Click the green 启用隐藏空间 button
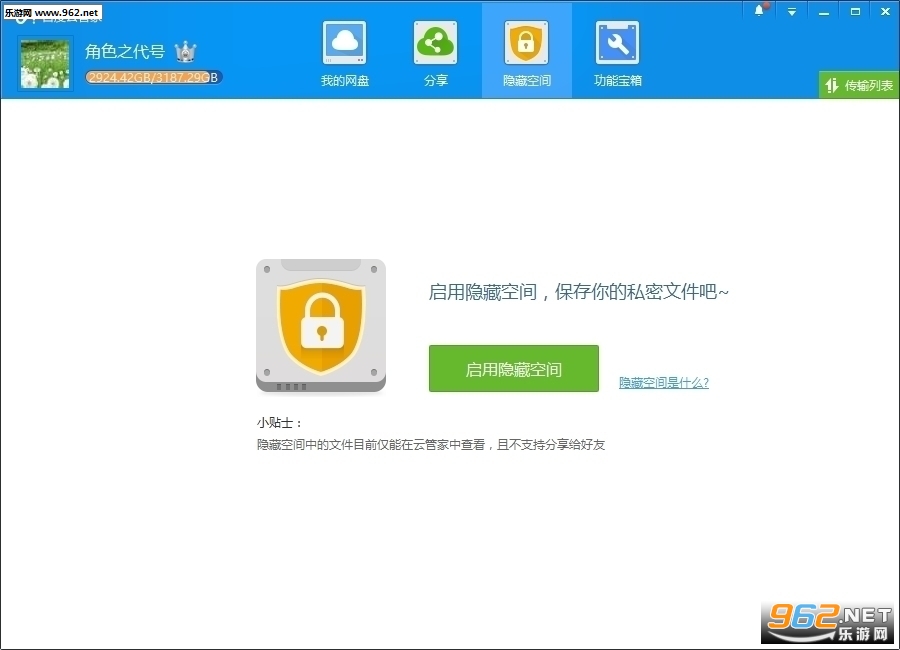The height and width of the screenshot is (650, 900). tap(514, 369)
